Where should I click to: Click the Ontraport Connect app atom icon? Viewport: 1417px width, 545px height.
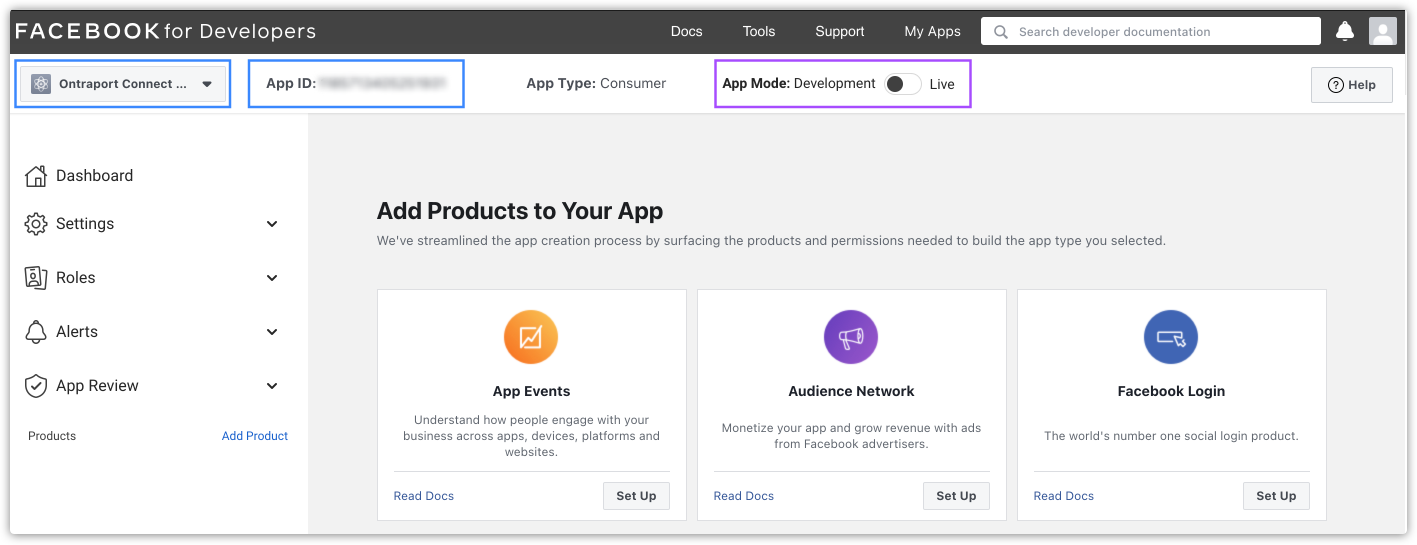[41, 84]
